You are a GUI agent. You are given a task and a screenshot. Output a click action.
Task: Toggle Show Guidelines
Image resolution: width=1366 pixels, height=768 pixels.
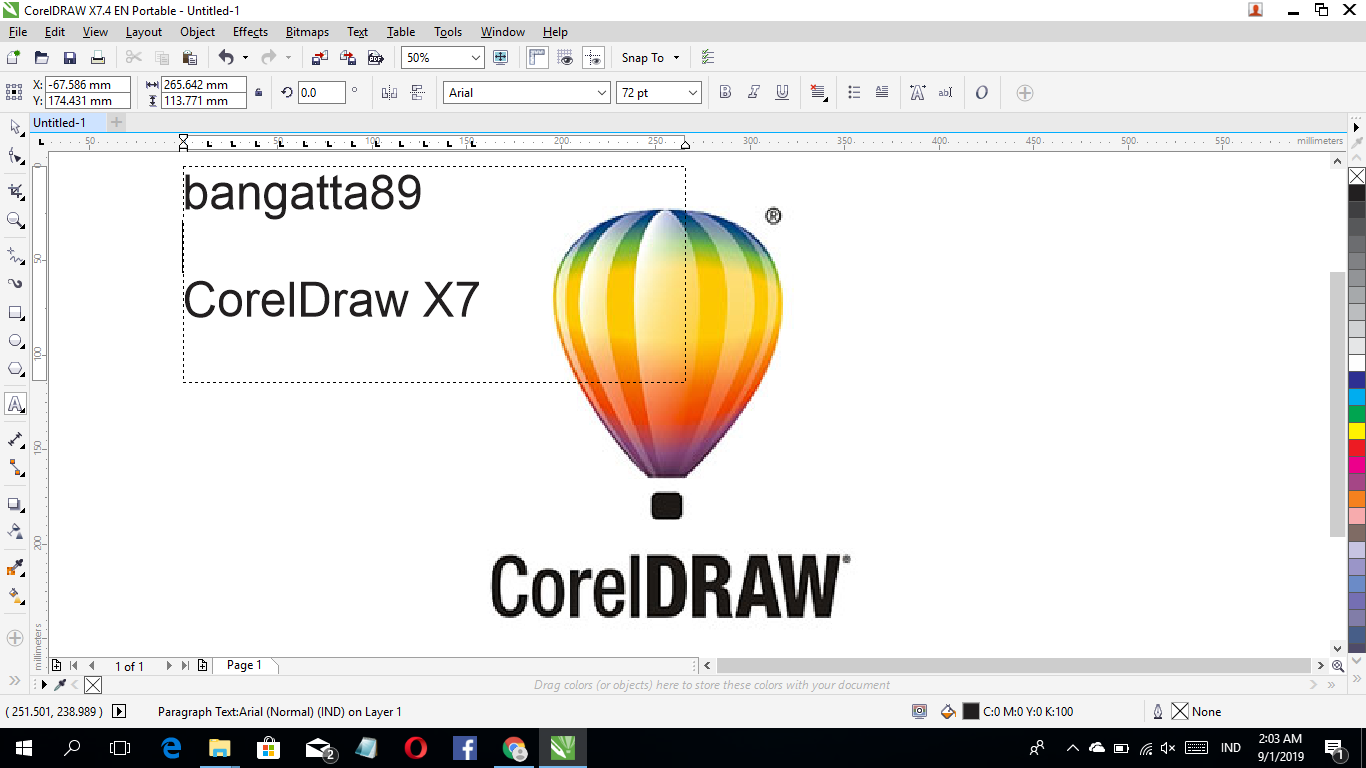pos(594,58)
